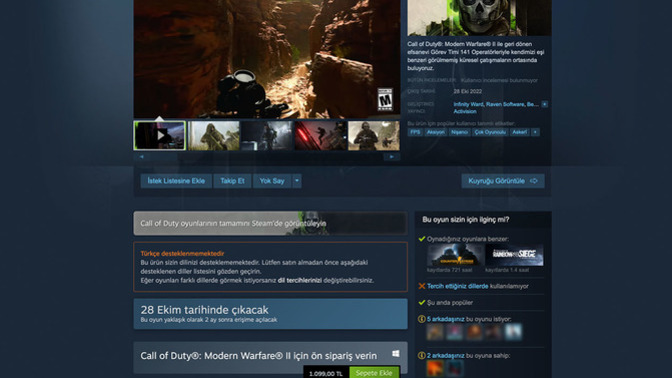Play the trailer video thumbnail
This screenshot has height=378, width=672.
click(x=160, y=135)
